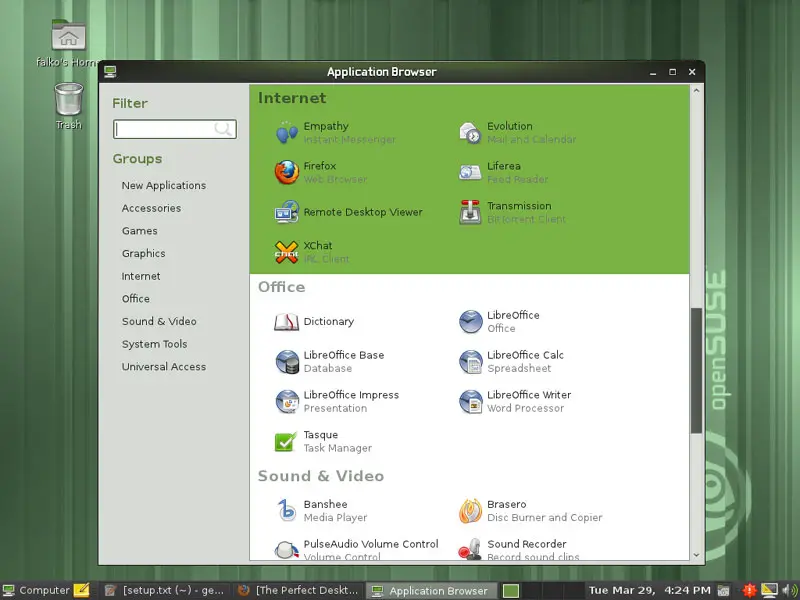Go to the Graphics group
The height and width of the screenshot is (600, 800).
[143, 254]
